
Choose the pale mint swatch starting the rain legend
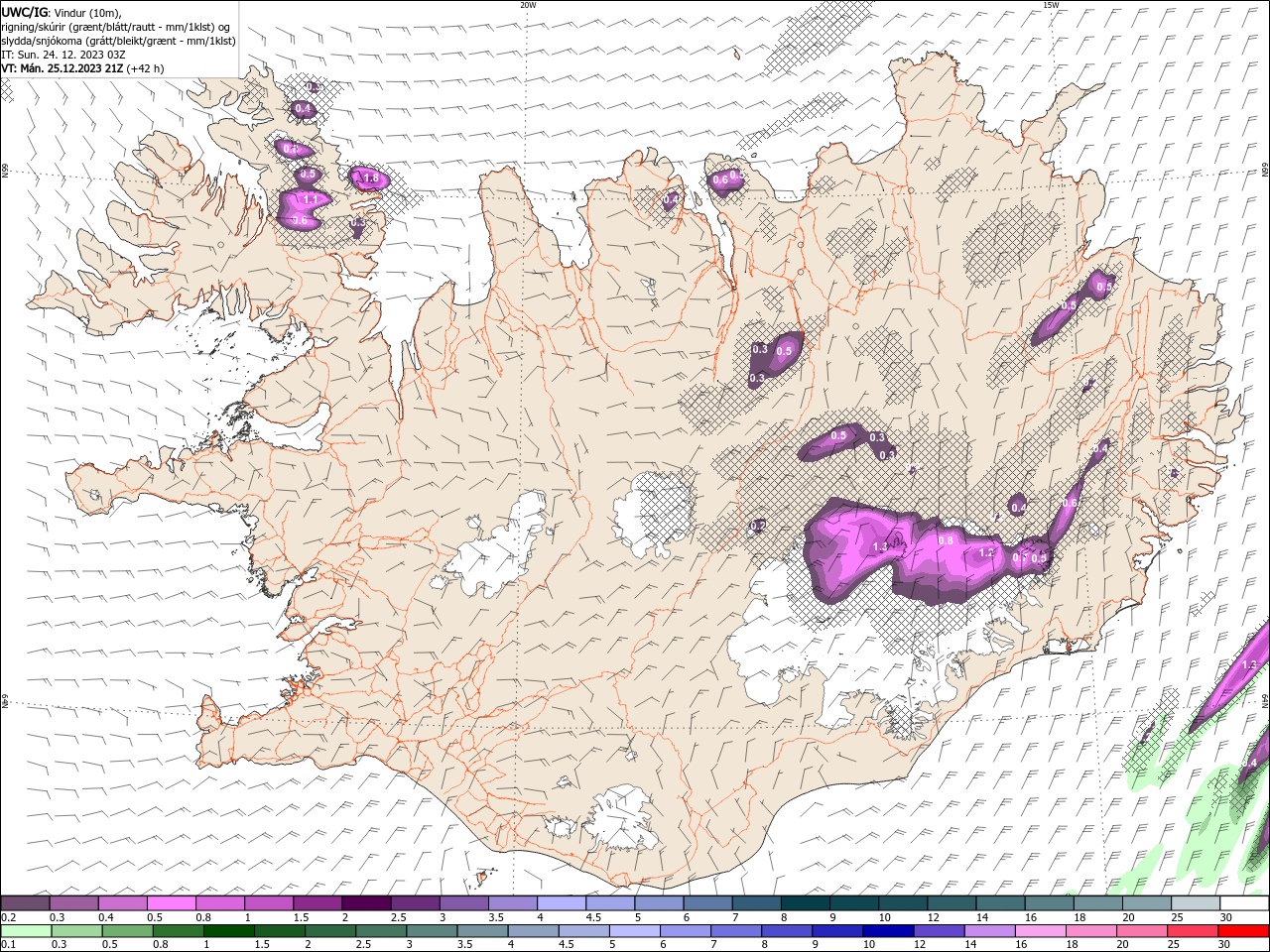(26, 931)
